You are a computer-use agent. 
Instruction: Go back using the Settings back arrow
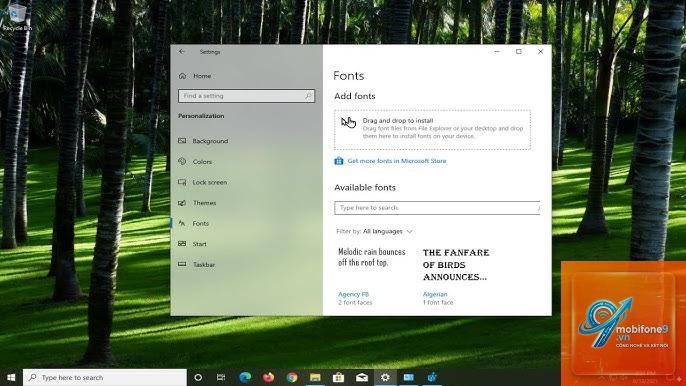tap(182, 52)
